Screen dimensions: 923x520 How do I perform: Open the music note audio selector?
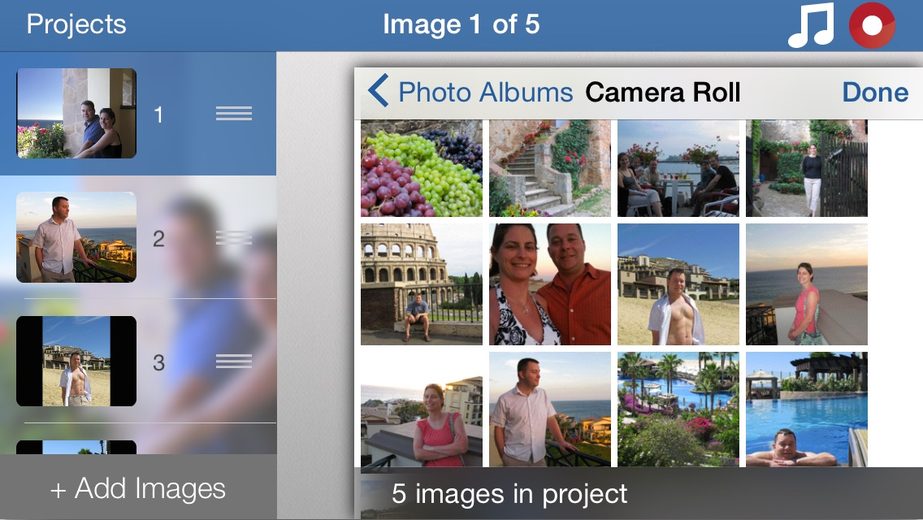click(811, 25)
